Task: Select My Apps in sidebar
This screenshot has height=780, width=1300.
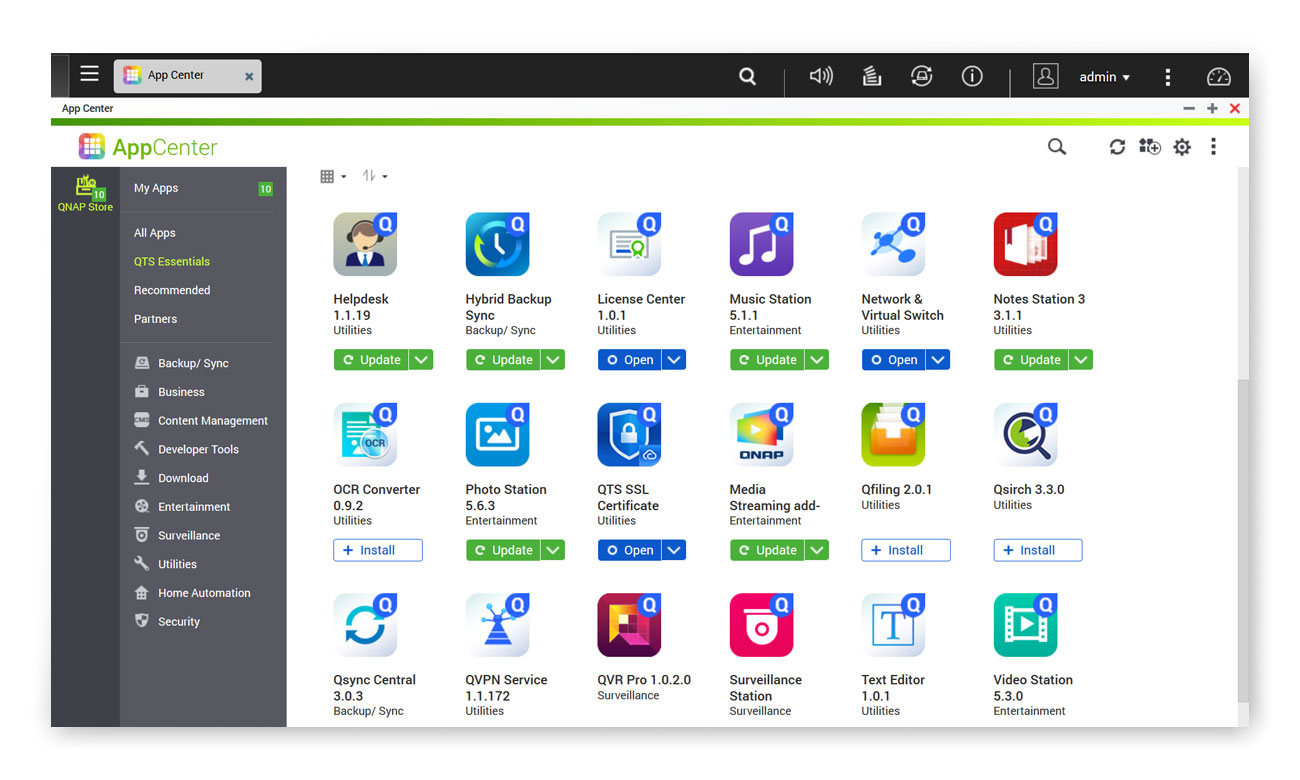Action: 203,188
